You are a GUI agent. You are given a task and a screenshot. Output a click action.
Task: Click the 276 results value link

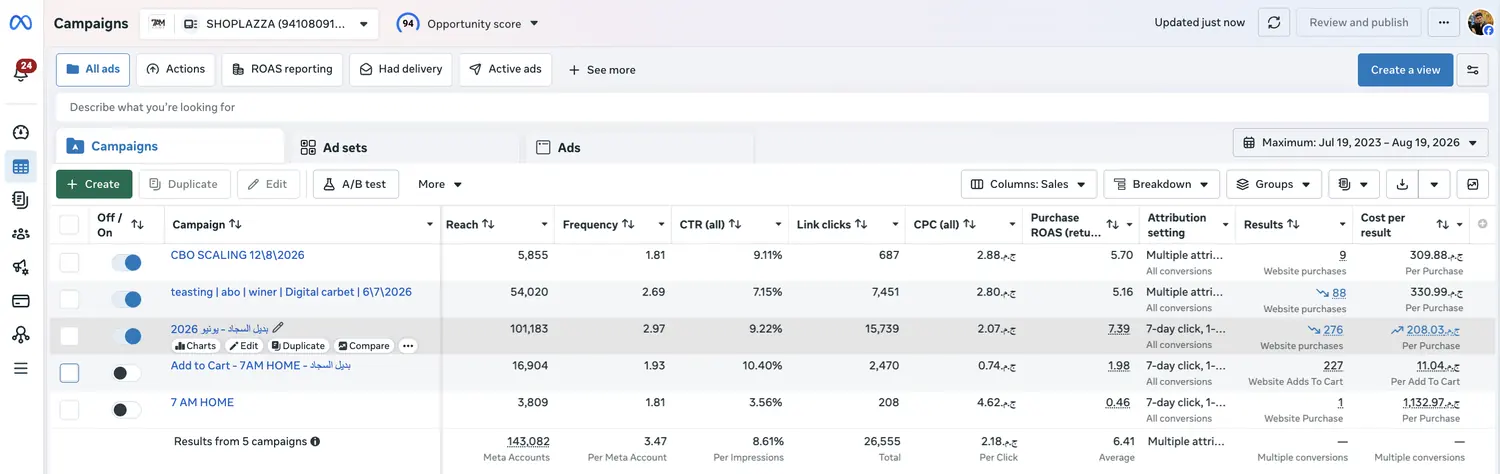pyautogui.click(x=1333, y=330)
